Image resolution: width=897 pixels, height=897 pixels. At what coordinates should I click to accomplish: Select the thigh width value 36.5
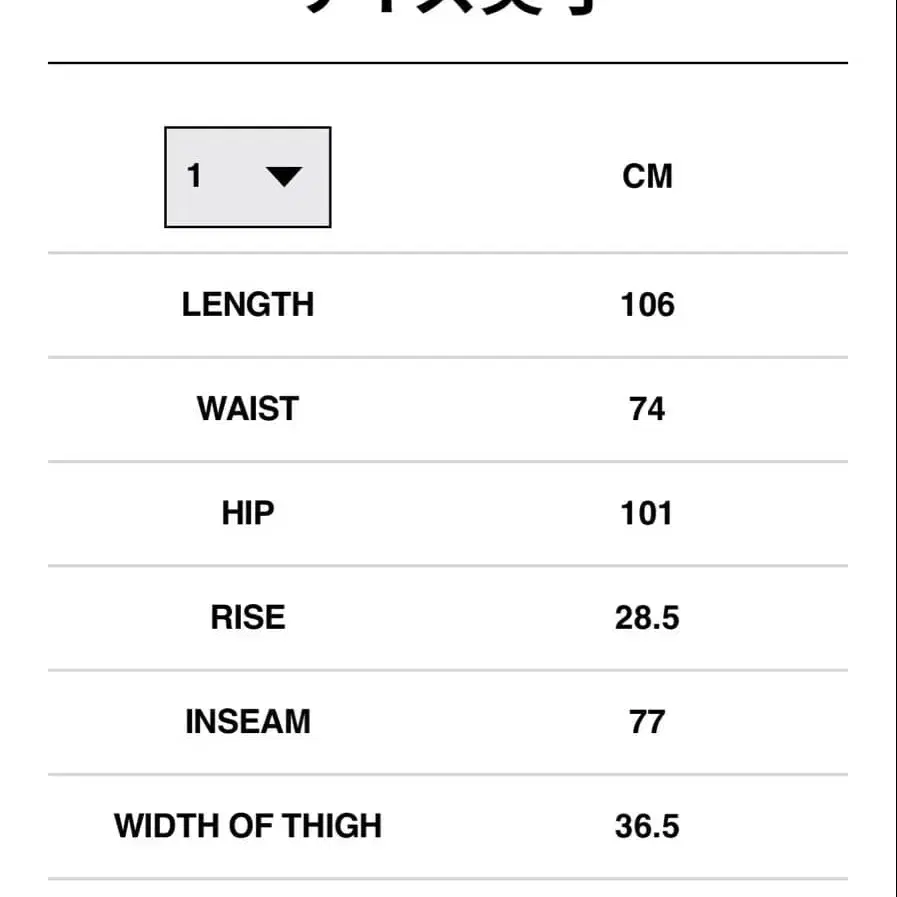647,826
